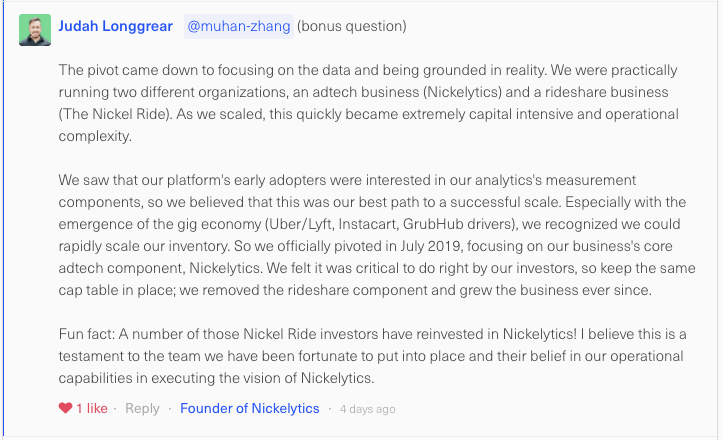
Task: Click 'GrubHub drivers' text in the comment
Action: tap(458, 224)
